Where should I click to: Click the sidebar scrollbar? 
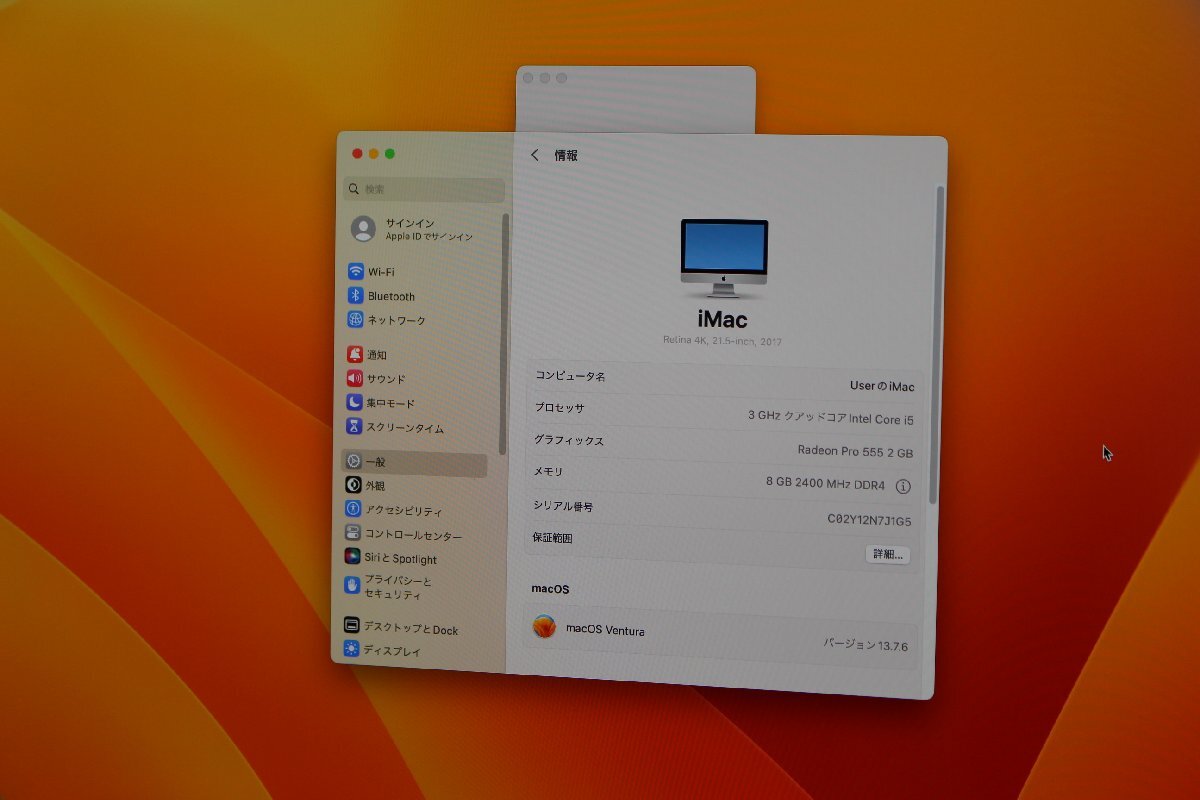click(x=505, y=334)
